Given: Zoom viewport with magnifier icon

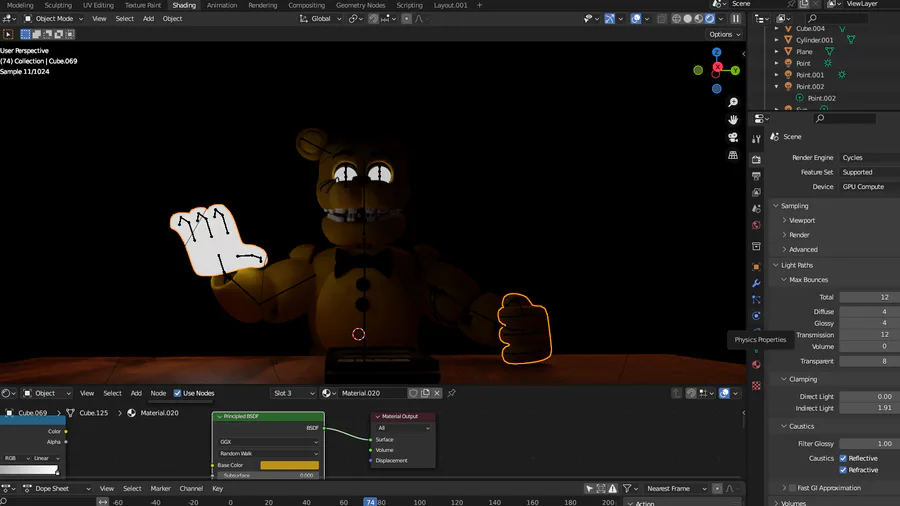Looking at the screenshot, I should [x=733, y=102].
